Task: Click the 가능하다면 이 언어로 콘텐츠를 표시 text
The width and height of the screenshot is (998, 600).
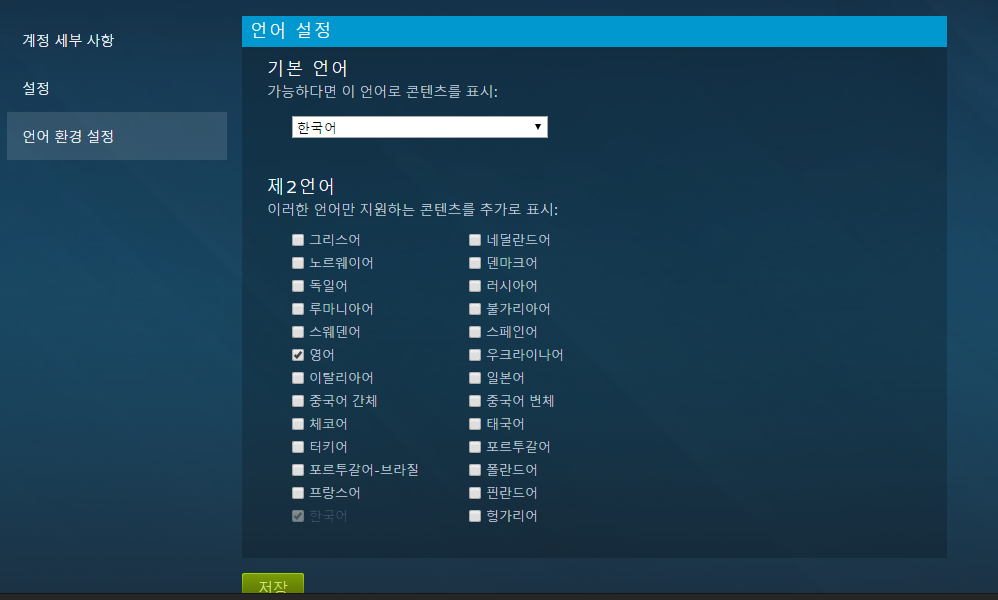Action: click(382, 92)
